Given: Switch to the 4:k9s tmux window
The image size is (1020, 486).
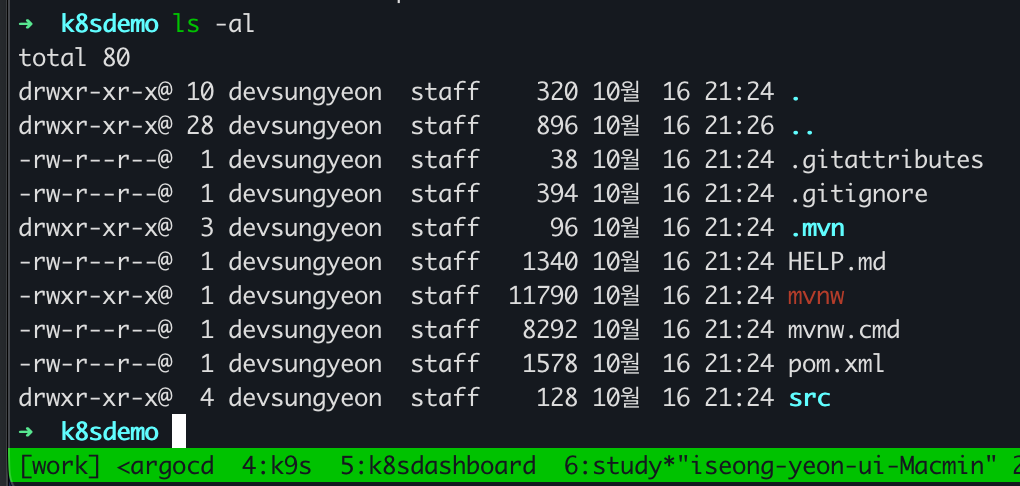Looking at the screenshot, I should tap(276, 466).
